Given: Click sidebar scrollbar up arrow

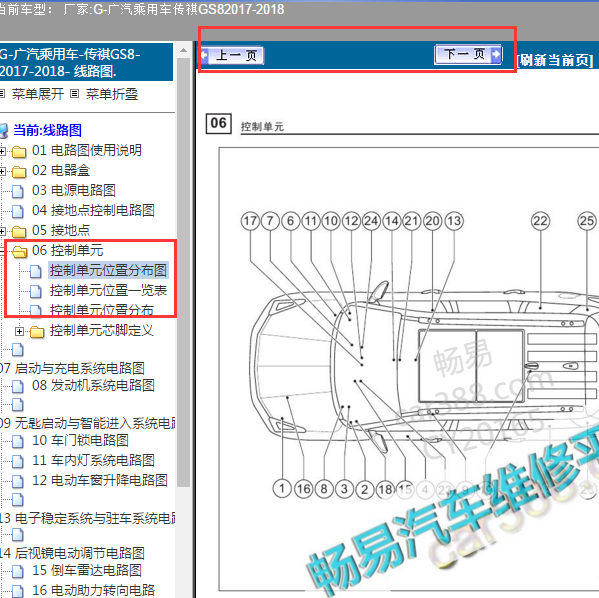Looking at the screenshot, I should click(x=183, y=50).
